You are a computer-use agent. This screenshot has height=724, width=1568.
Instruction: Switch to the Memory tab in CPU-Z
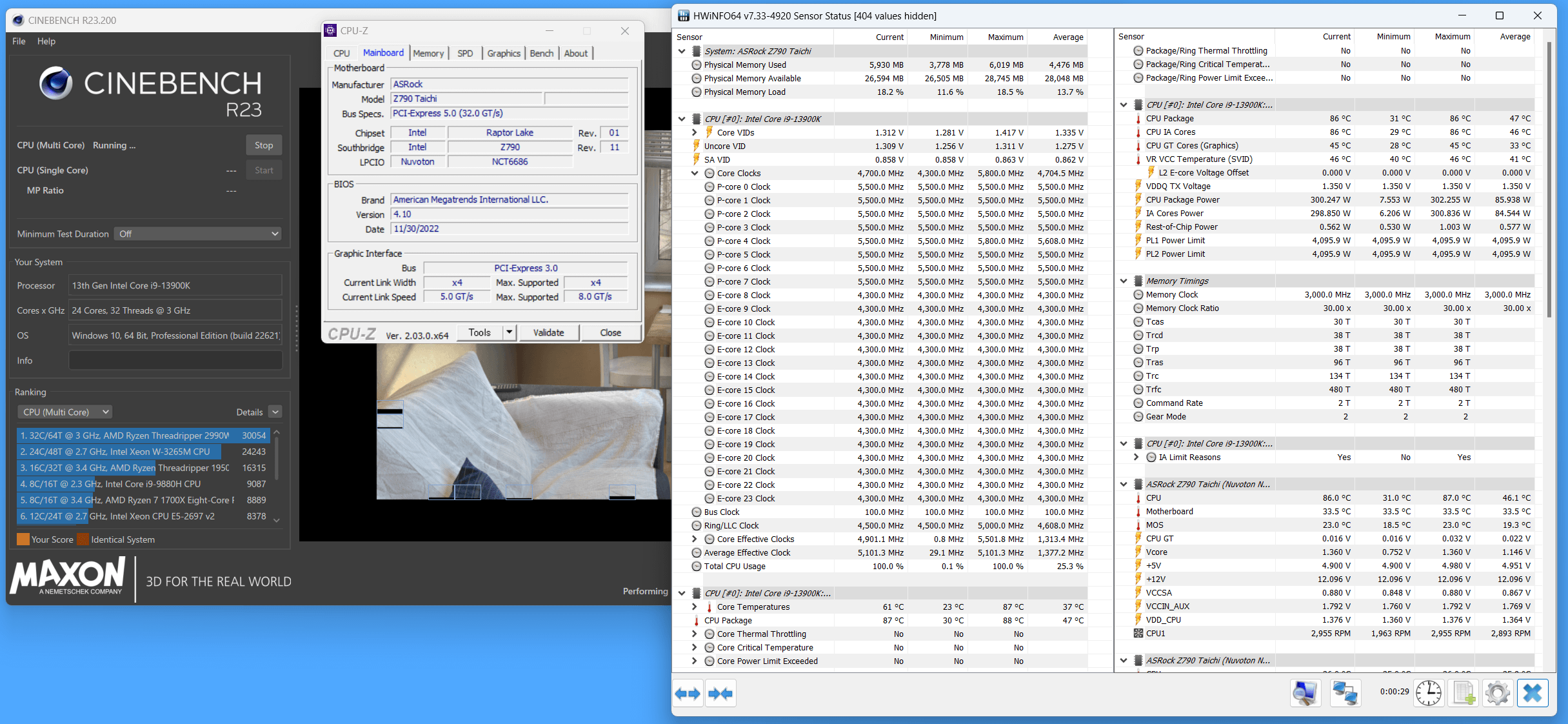[428, 54]
